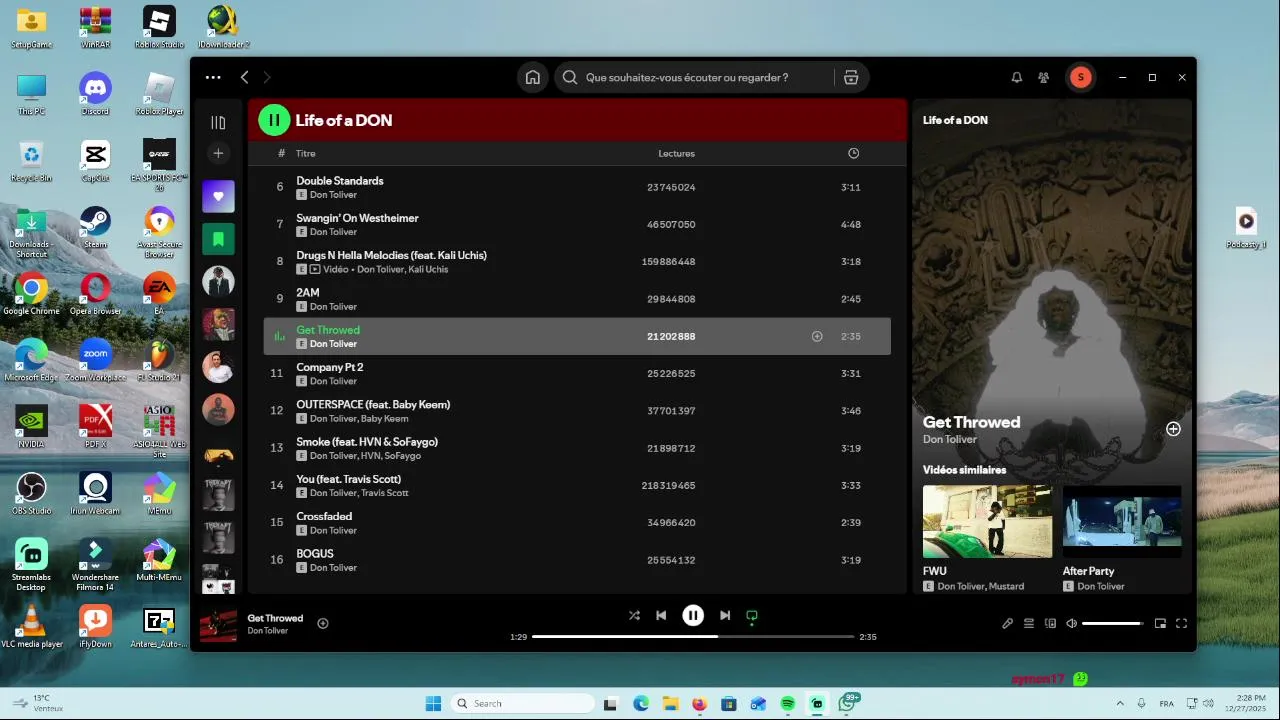1280x720 pixels.
Task: Open the user profile avatar 'S'
Action: 1080,77
